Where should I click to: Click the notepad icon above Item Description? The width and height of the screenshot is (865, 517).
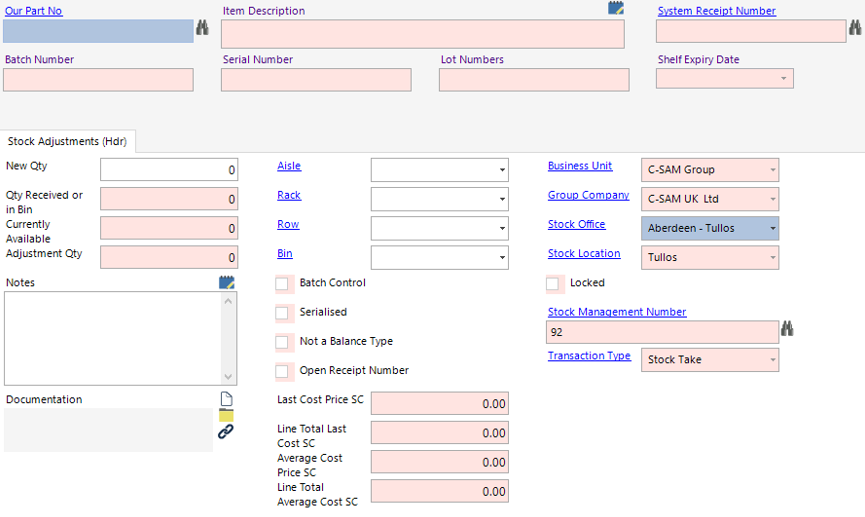[616, 8]
